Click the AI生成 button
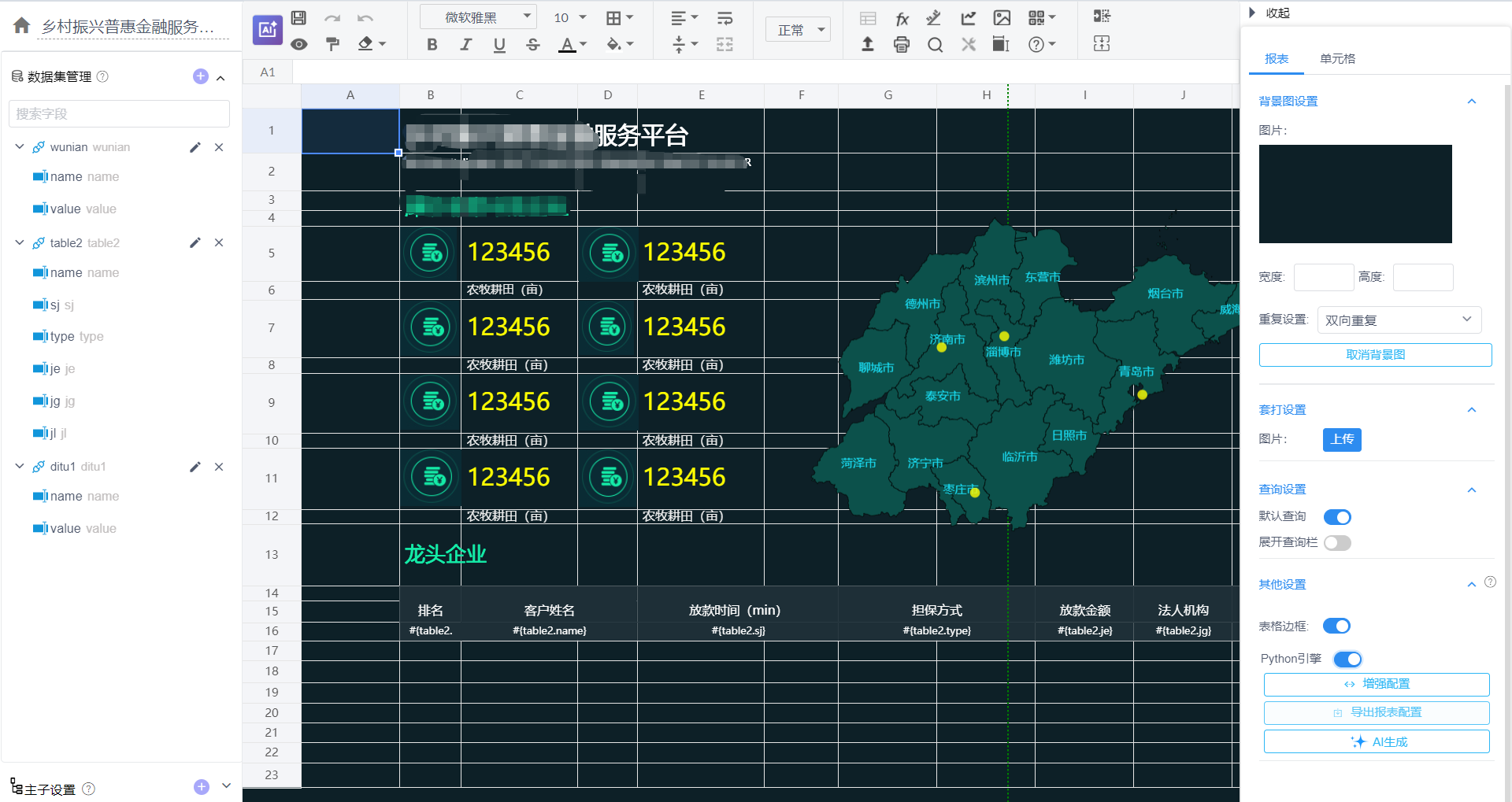This screenshot has width=1512, height=802. pyautogui.click(x=1376, y=741)
